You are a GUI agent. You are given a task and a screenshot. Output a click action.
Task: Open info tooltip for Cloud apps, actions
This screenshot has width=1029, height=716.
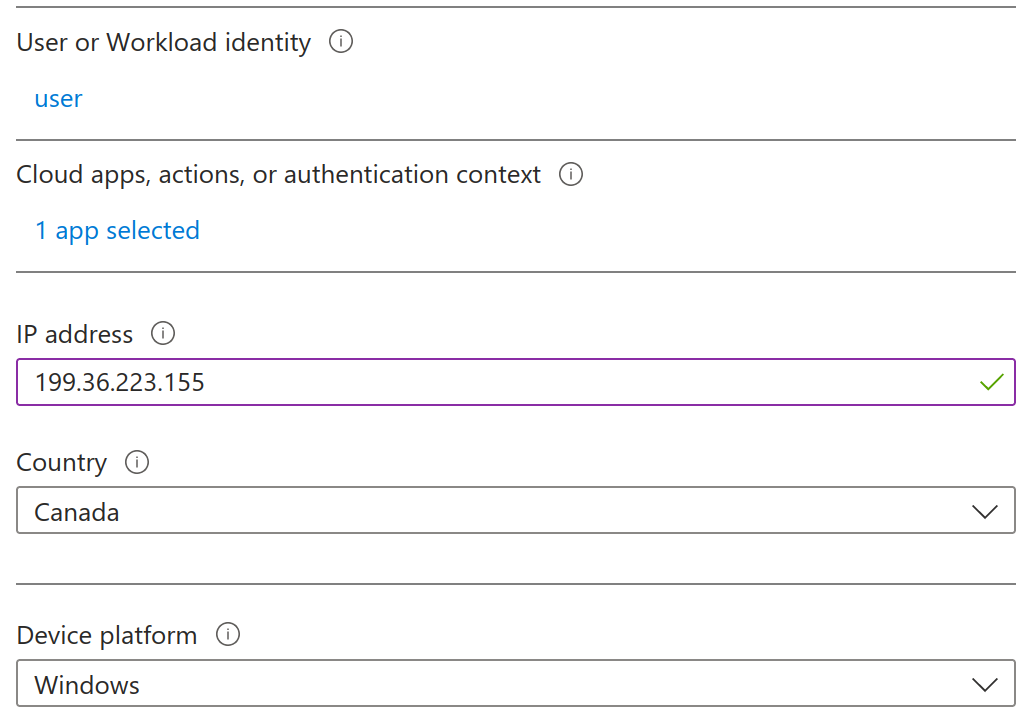570,175
